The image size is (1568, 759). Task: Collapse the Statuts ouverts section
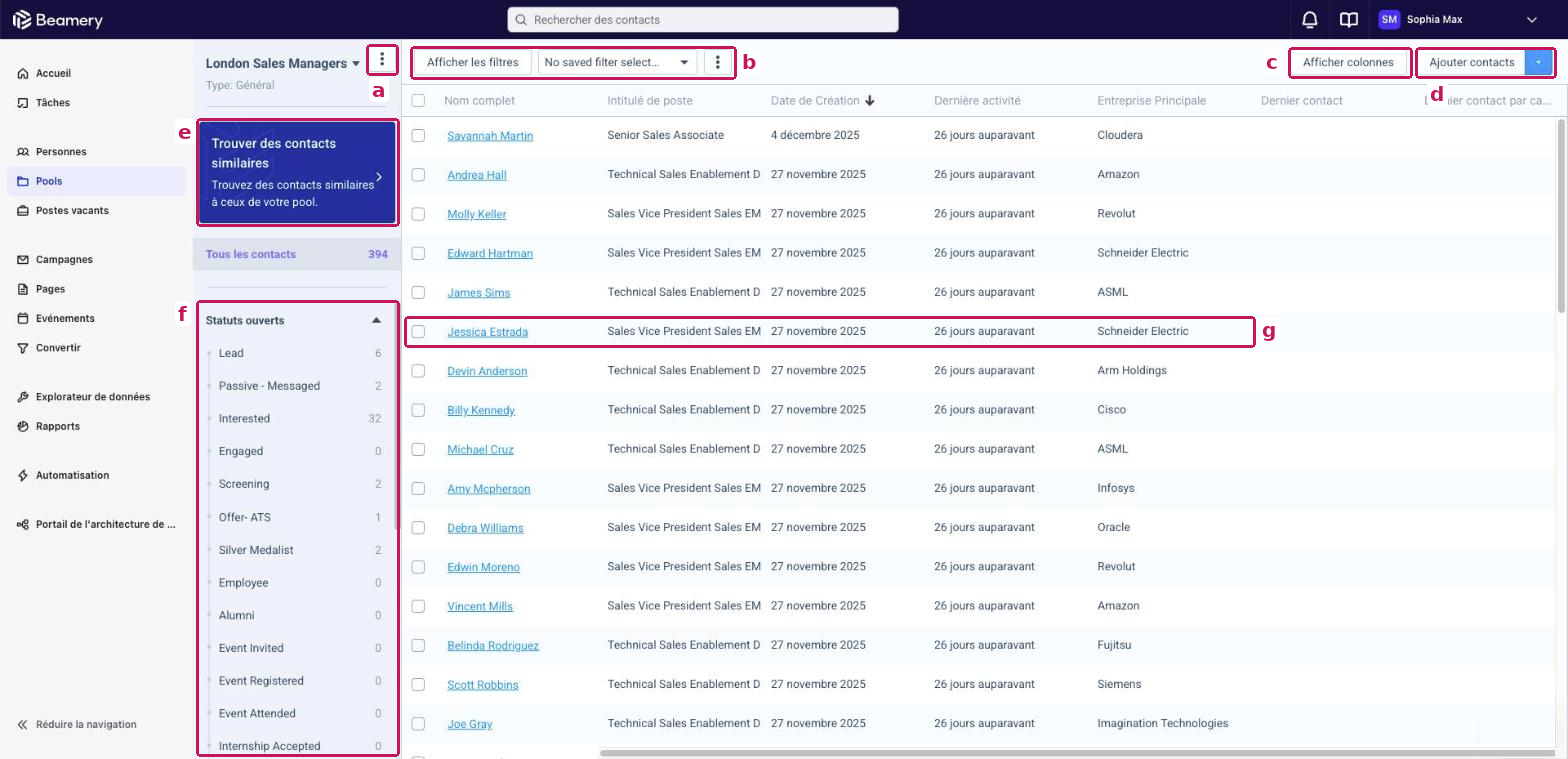[376, 321]
